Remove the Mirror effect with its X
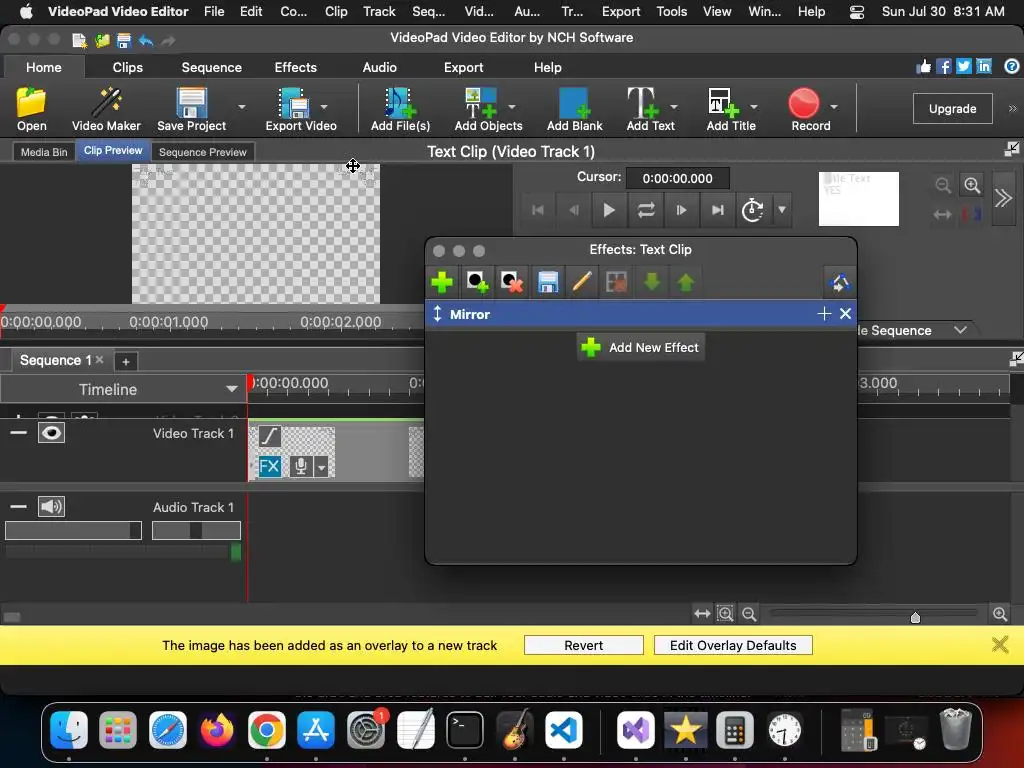 pos(845,314)
